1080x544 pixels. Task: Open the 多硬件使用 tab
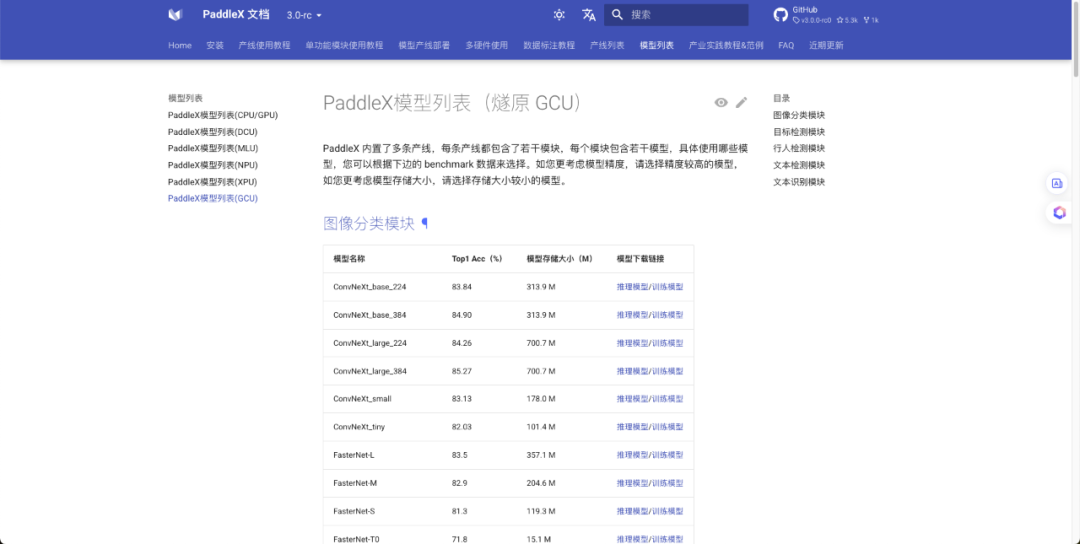pos(486,45)
